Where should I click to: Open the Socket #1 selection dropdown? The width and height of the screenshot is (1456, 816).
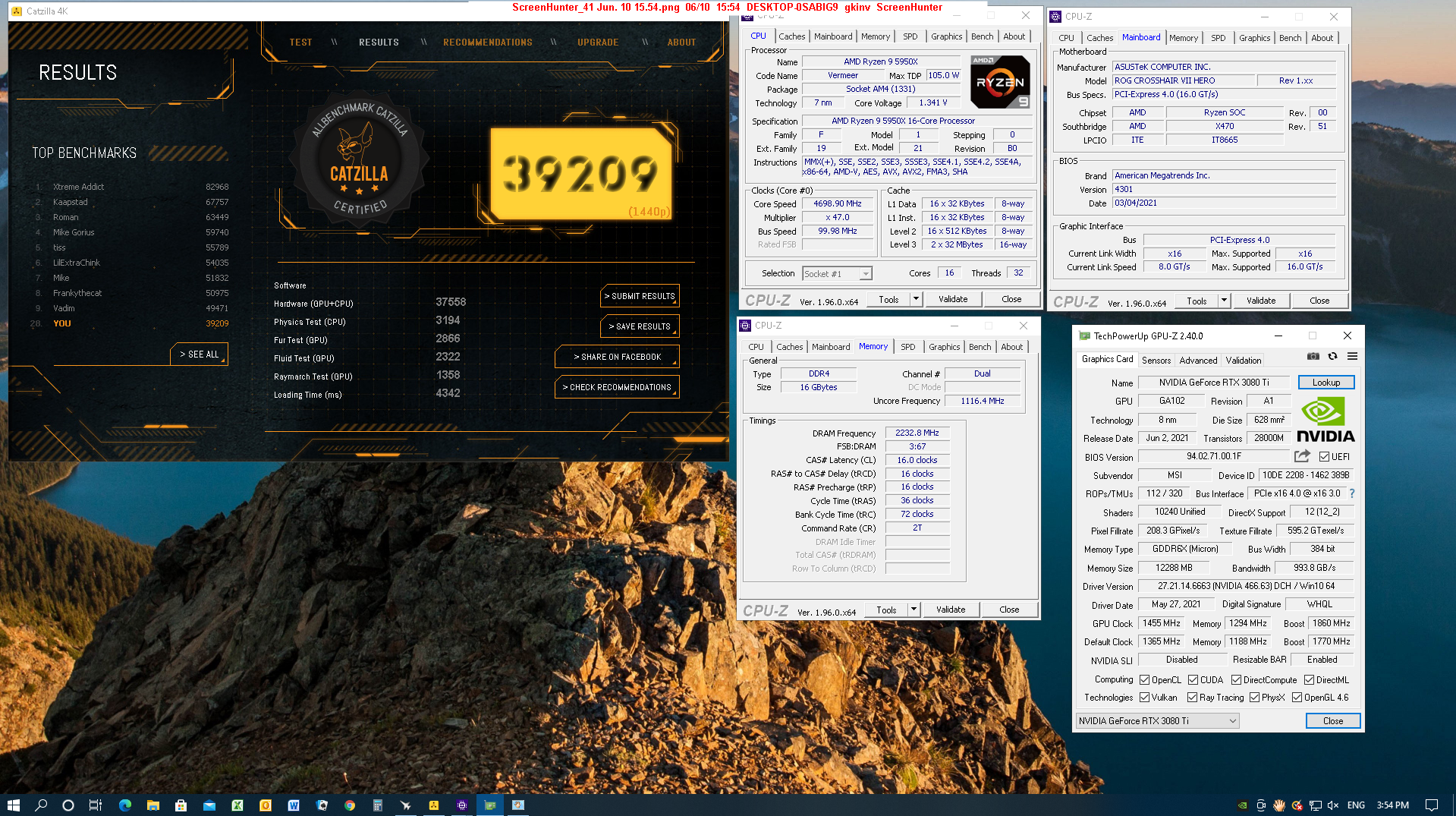point(838,274)
